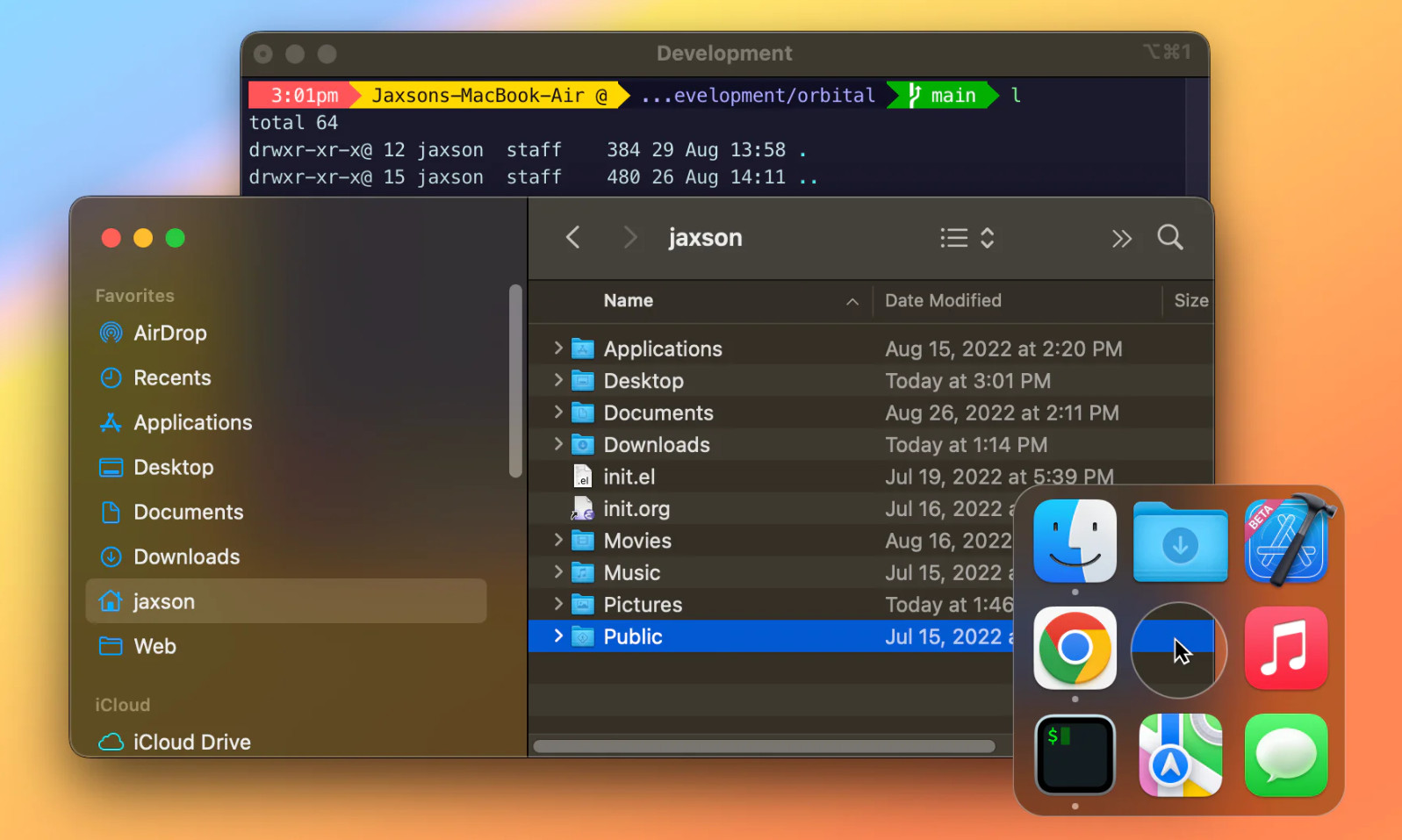Select the Pictures folder name
The height and width of the screenshot is (840, 1402).
tap(643, 605)
